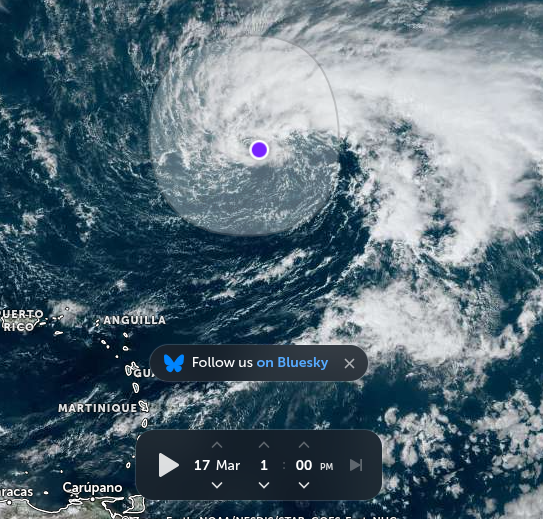Screen dimensions: 543x519
Task: Start the satellite animation playback
Action: tap(169, 465)
